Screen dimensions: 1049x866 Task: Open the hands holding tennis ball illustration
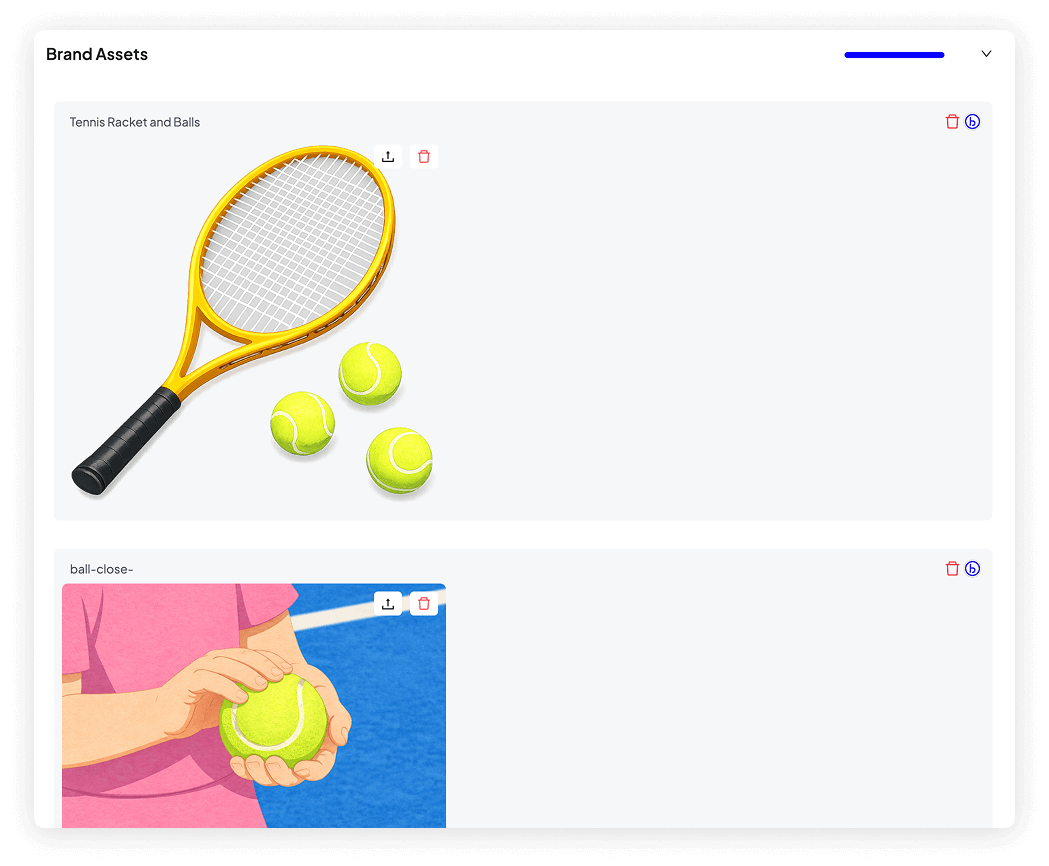click(x=254, y=705)
